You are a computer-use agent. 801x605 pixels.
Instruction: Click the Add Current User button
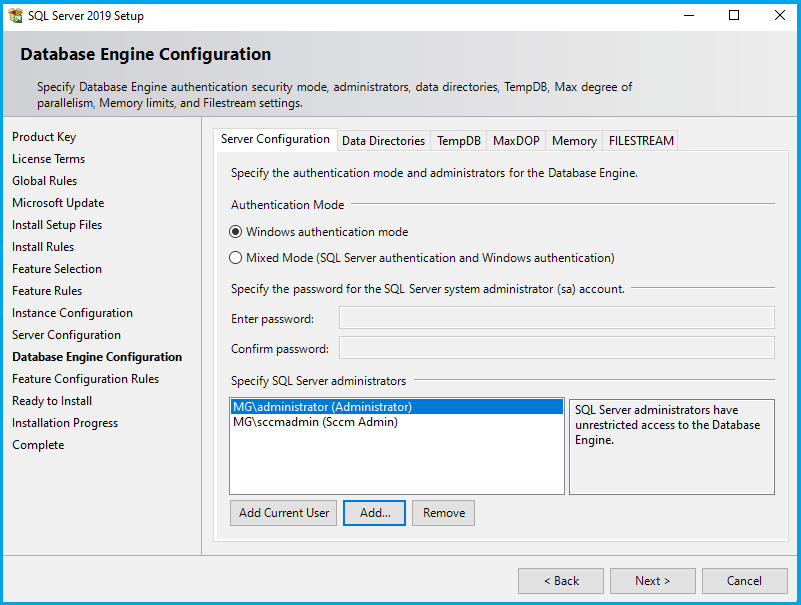click(284, 513)
